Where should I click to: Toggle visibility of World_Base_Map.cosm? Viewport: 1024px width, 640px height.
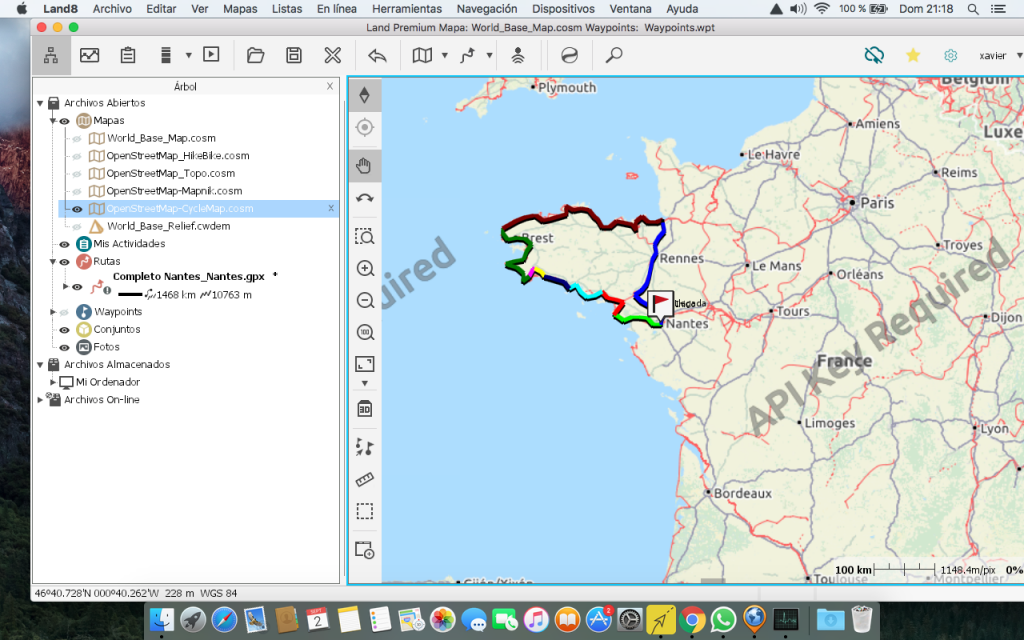(76, 139)
